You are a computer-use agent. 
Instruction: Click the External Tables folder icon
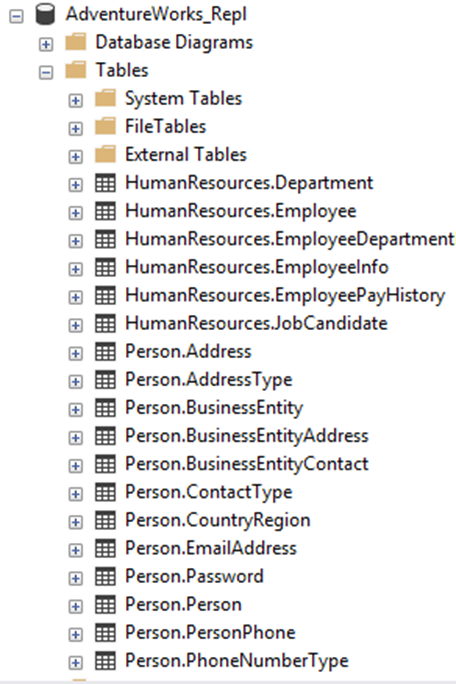point(105,155)
